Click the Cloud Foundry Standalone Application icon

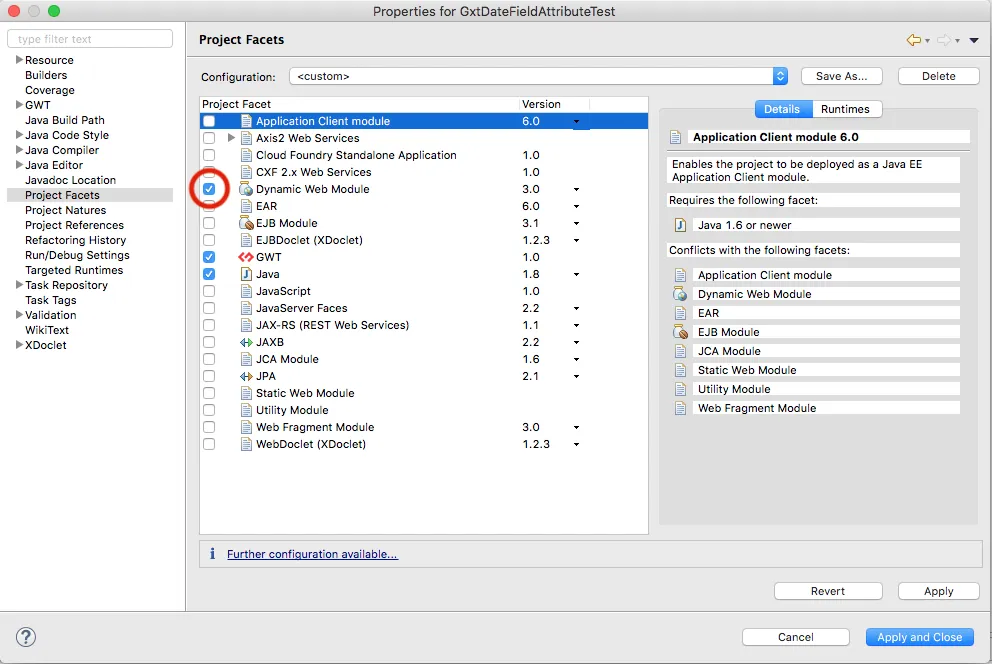[246, 155]
